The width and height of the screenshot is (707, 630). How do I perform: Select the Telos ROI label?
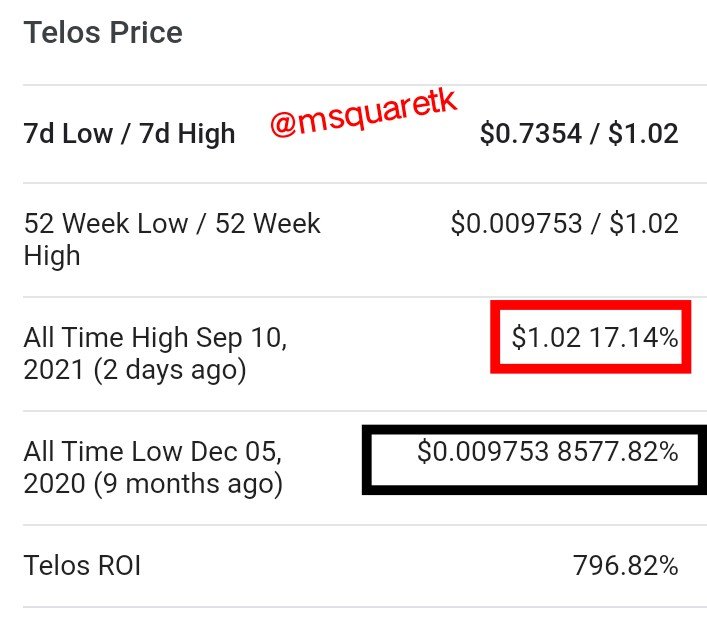click(82, 566)
